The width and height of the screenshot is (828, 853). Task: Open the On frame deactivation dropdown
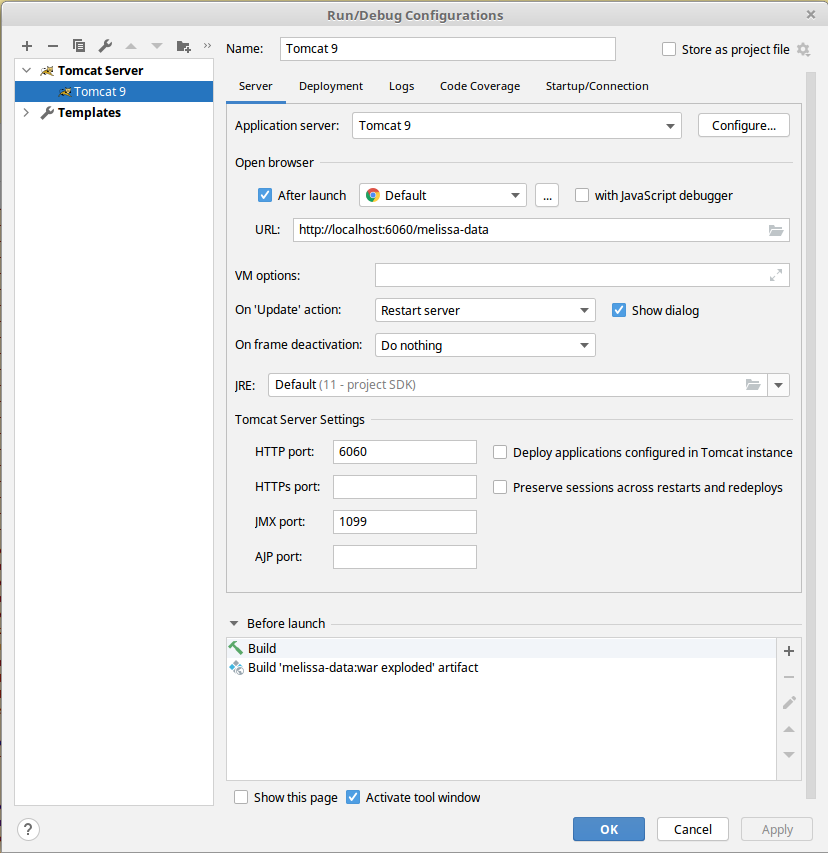(x=485, y=345)
